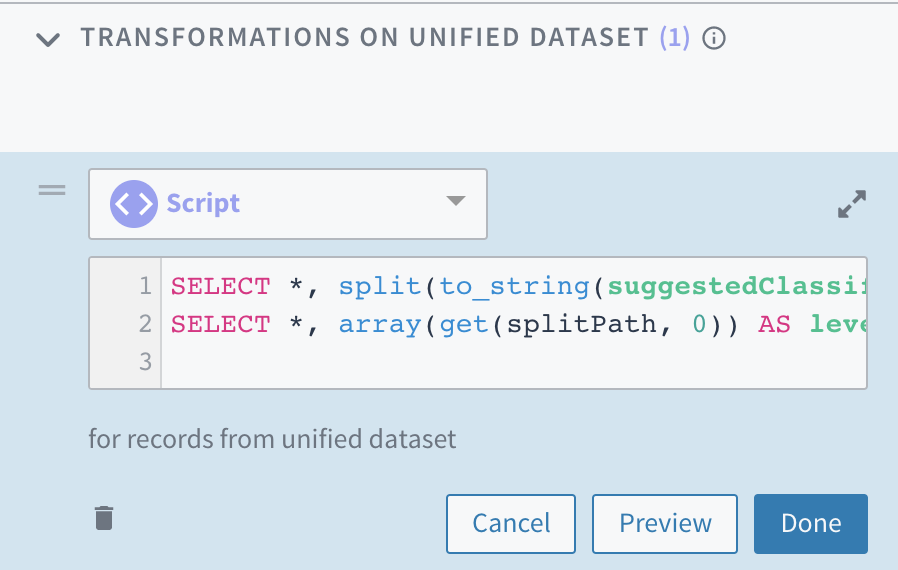Click the 'array' function name in line 2
Viewport: 898px width, 570px height.
(380, 325)
